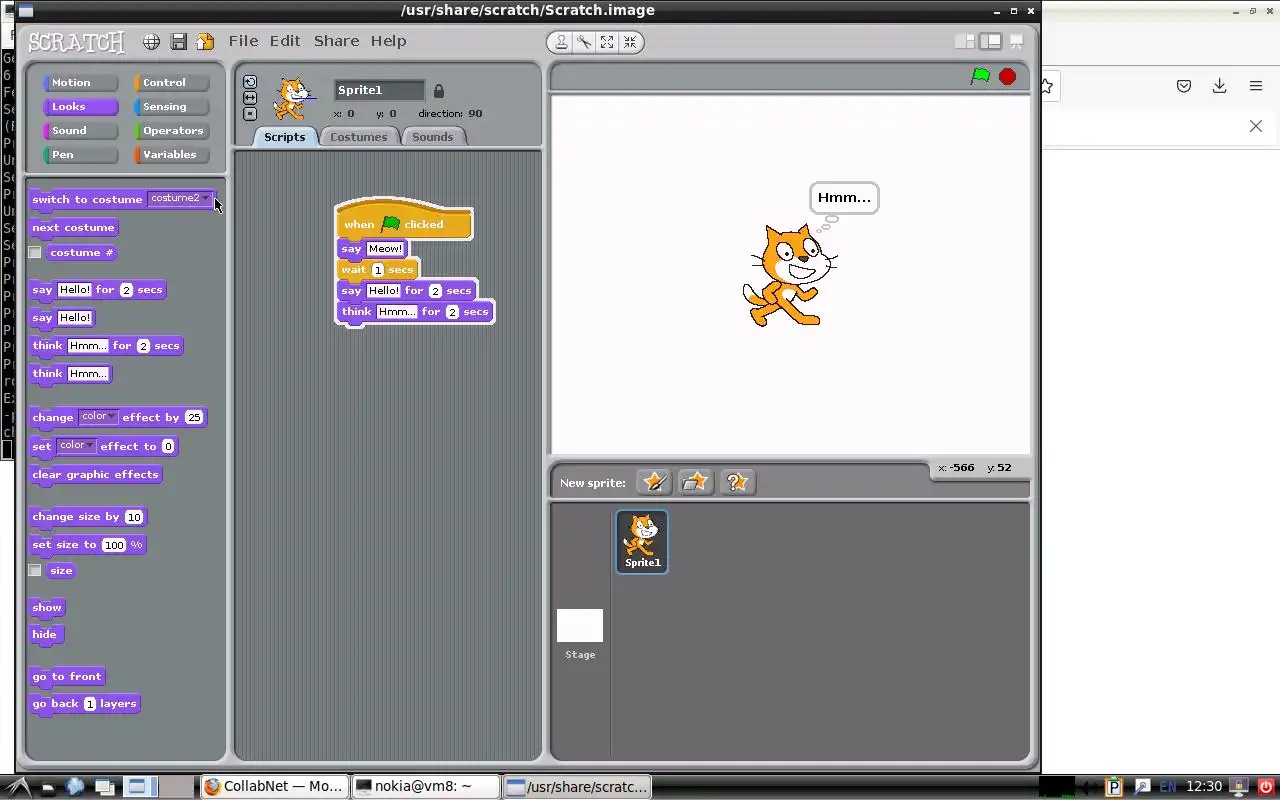Get a surprise sprite

tap(736, 482)
